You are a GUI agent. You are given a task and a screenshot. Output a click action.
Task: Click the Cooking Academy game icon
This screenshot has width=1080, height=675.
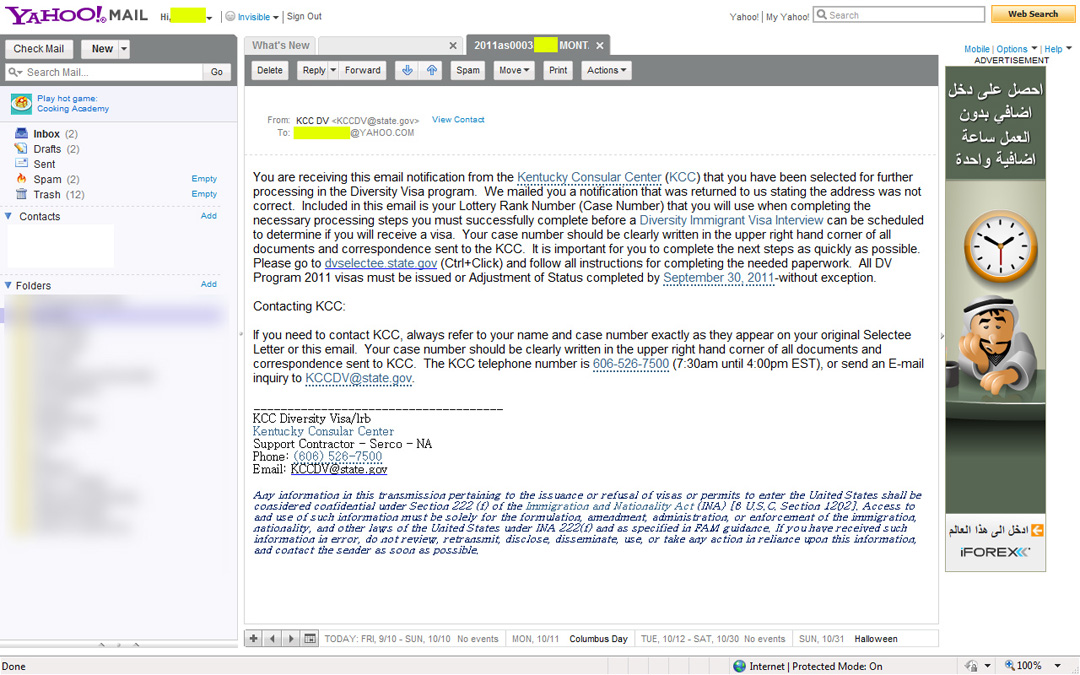(x=21, y=103)
